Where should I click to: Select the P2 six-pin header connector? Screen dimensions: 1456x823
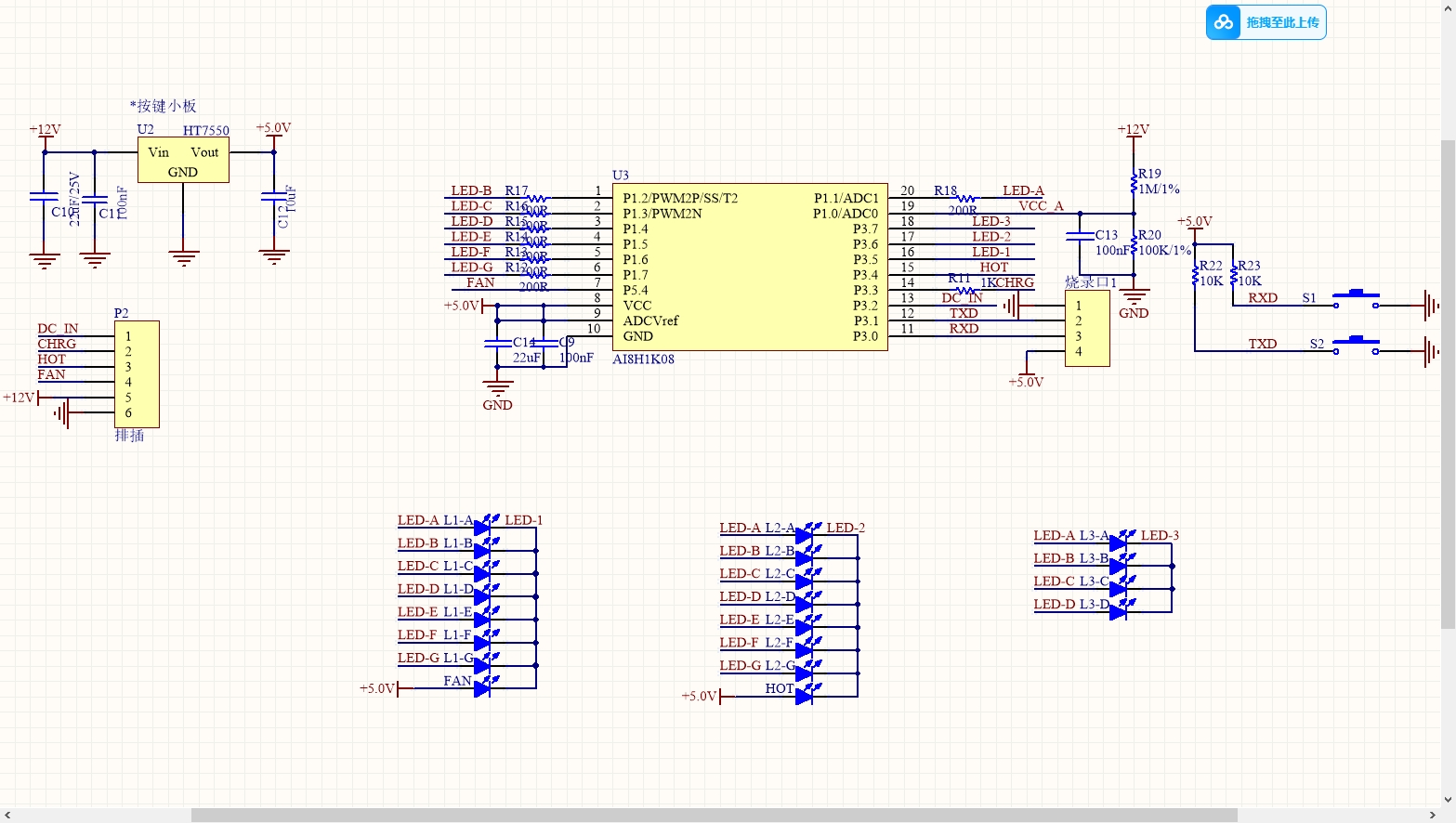coord(137,373)
